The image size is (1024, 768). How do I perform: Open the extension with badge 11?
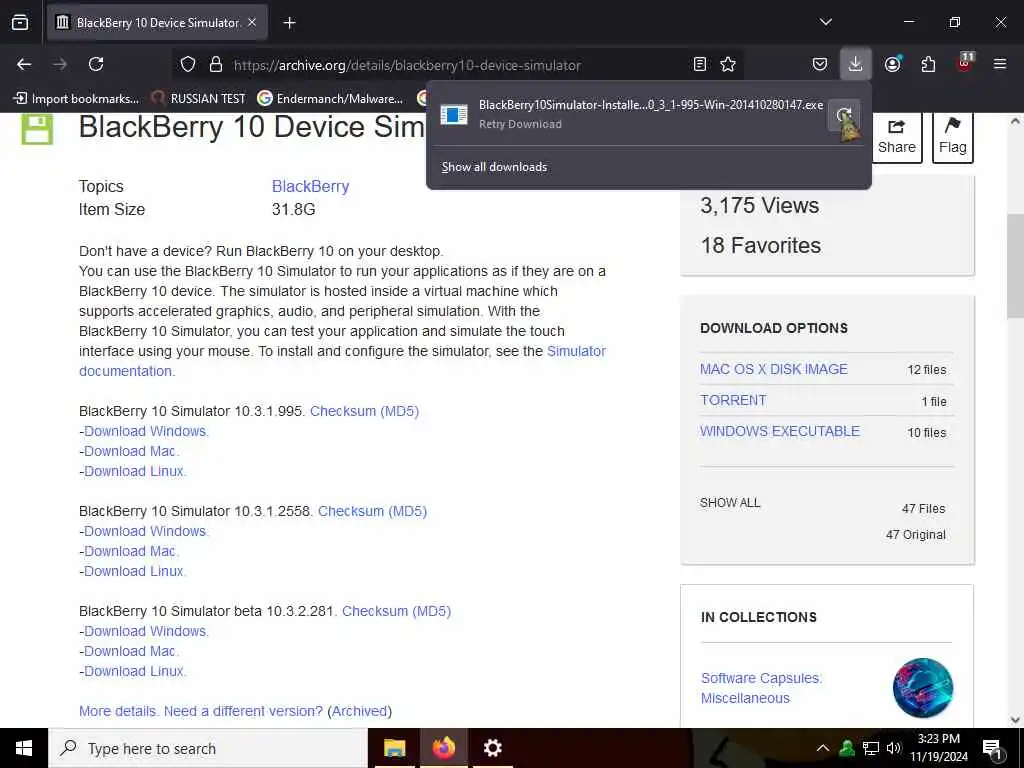tap(964, 63)
